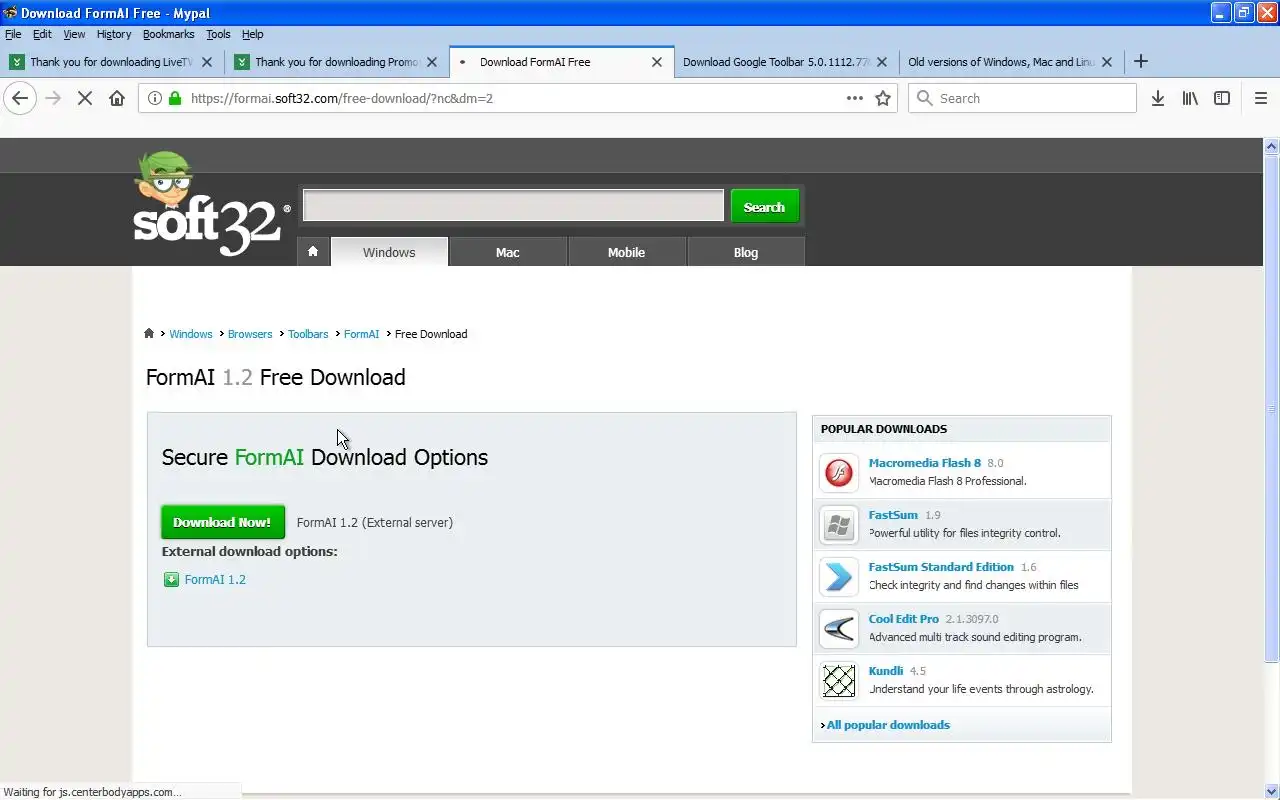Screen dimensions: 1280x800
Task: Click the green Download Now! button
Action: point(223,522)
